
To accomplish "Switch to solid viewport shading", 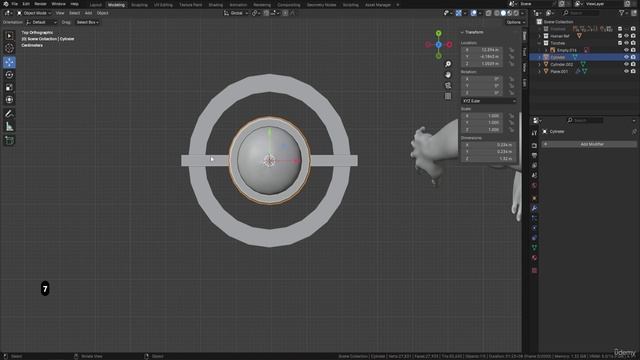I will click(x=503, y=13).
